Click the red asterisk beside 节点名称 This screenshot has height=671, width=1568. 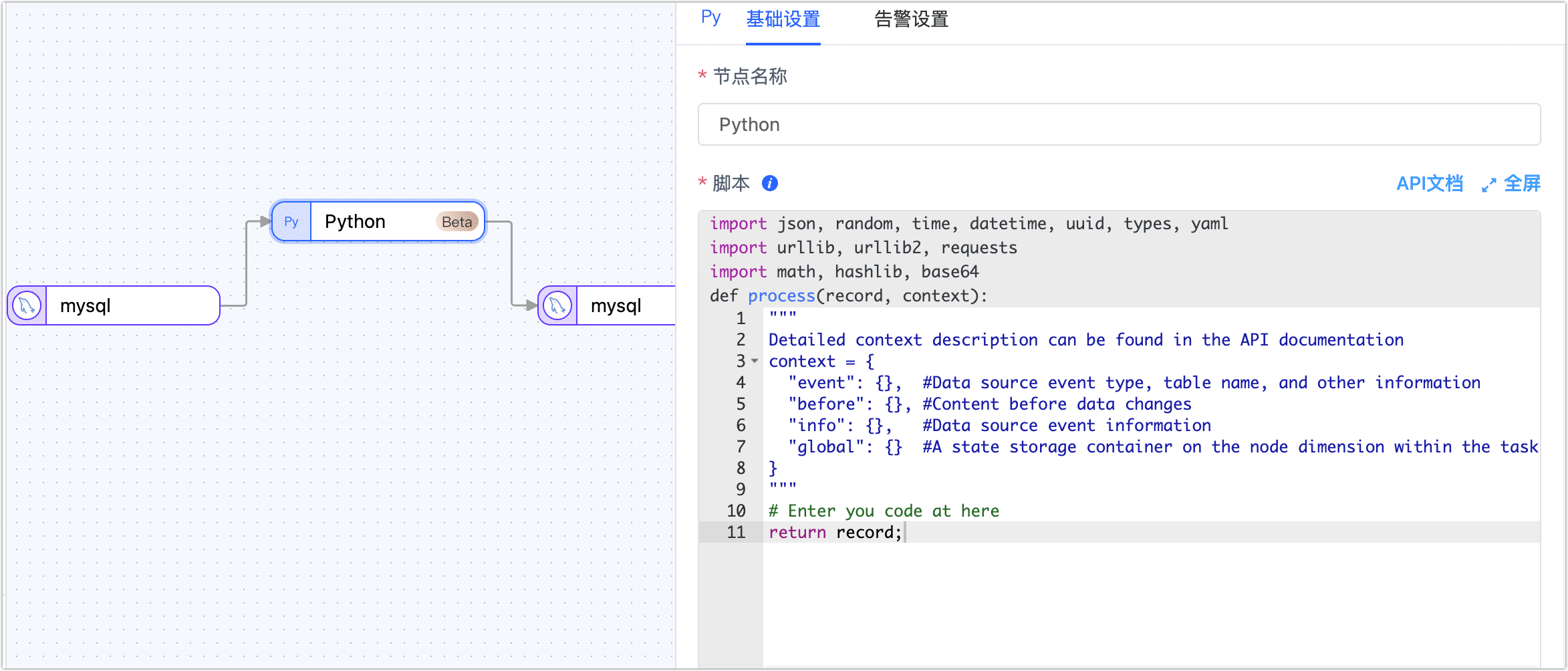[x=702, y=76]
